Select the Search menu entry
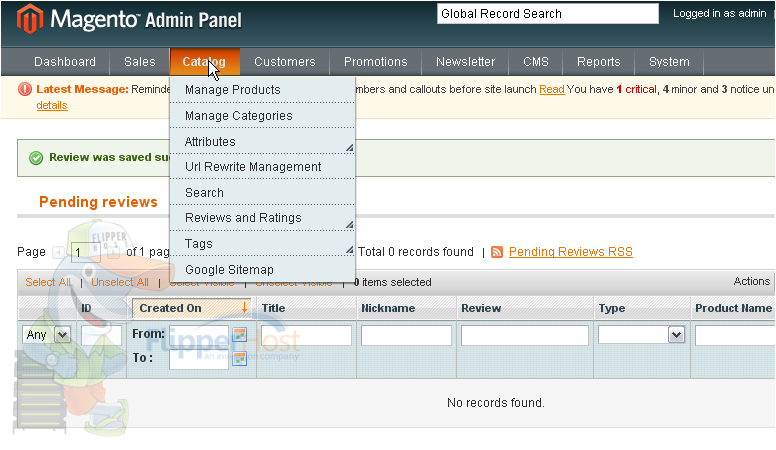 (x=262, y=193)
